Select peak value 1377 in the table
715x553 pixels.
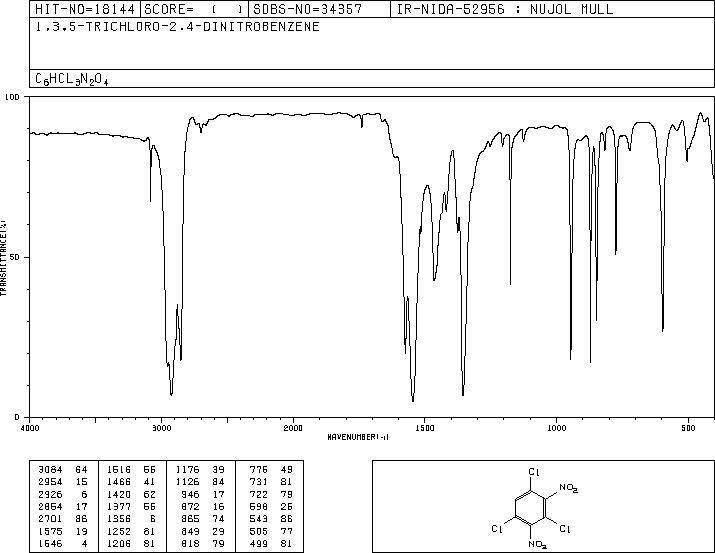click(x=119, y=506)
